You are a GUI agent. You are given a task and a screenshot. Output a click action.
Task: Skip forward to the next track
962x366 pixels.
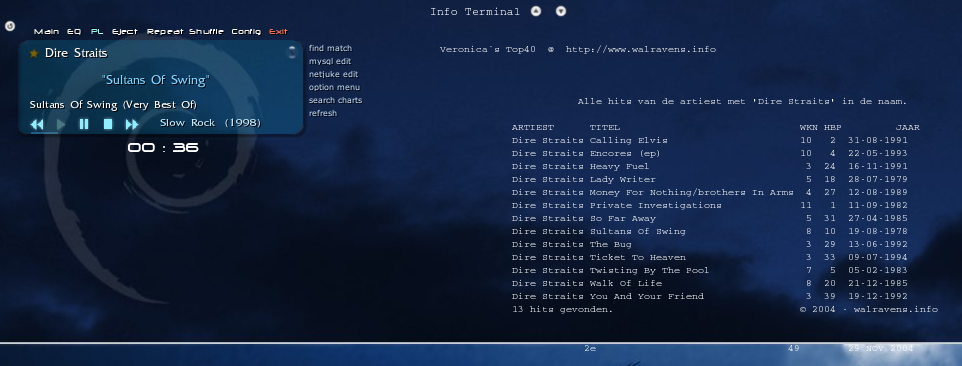[x=132, y=124]
